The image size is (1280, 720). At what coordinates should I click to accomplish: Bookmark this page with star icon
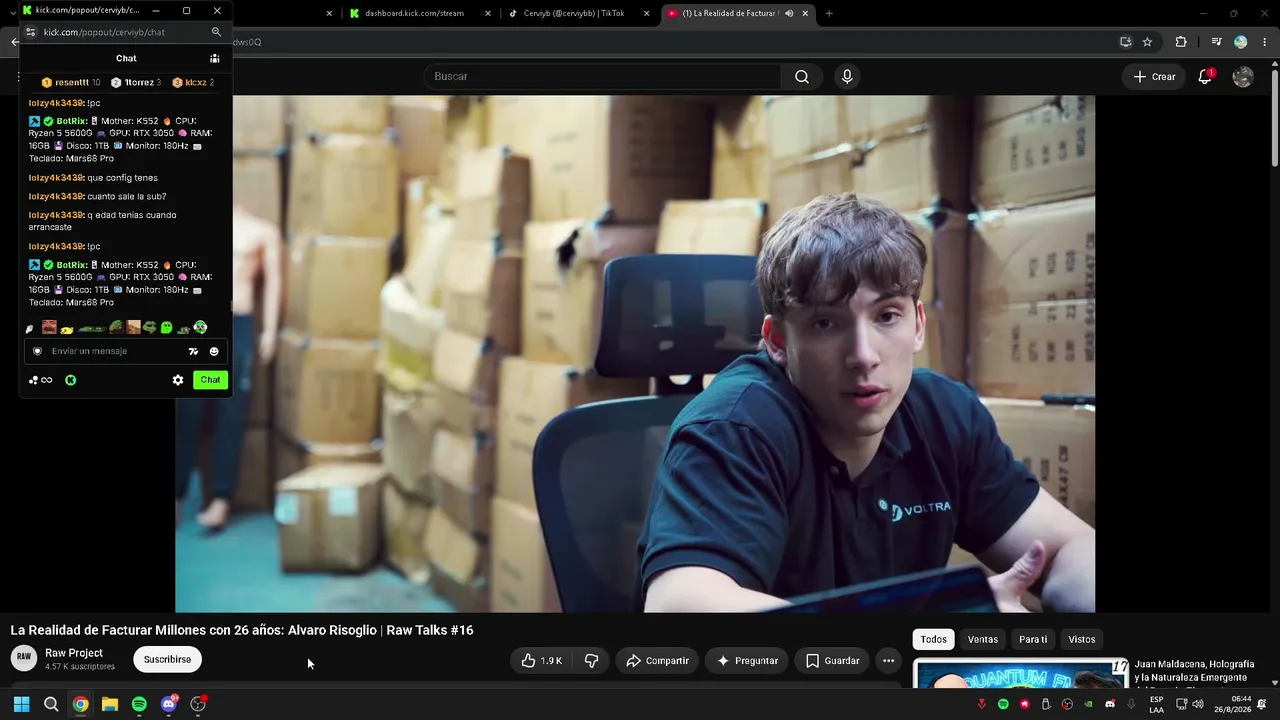pyautogui.click(x=1147, y=42)
